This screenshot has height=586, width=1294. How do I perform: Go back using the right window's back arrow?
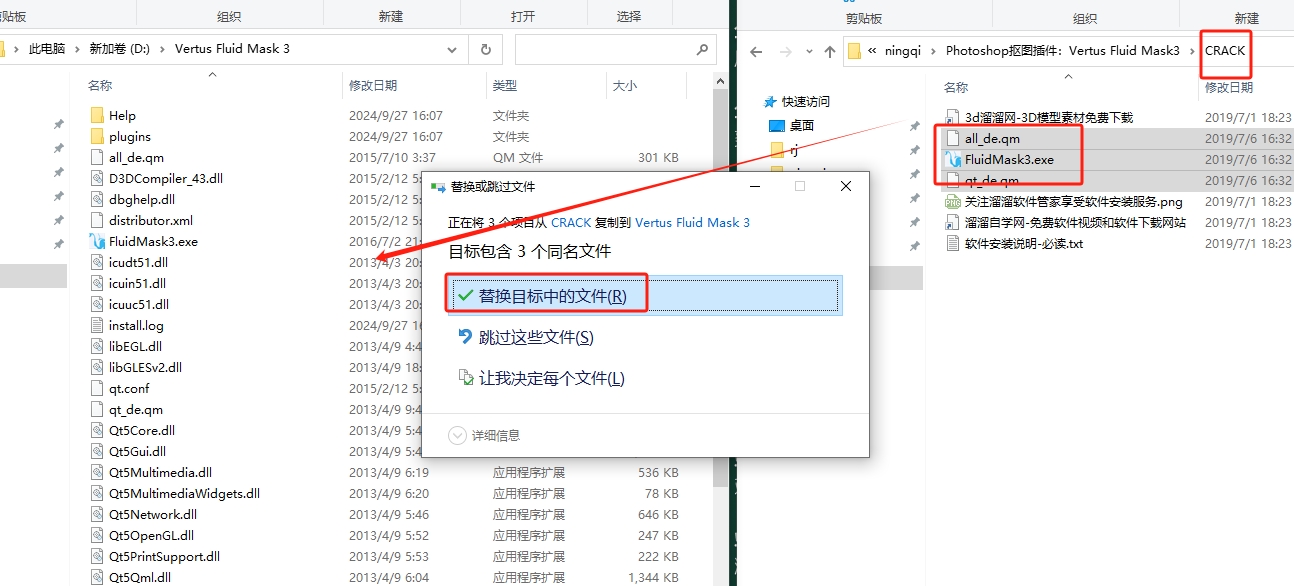(x=756, y=51)
